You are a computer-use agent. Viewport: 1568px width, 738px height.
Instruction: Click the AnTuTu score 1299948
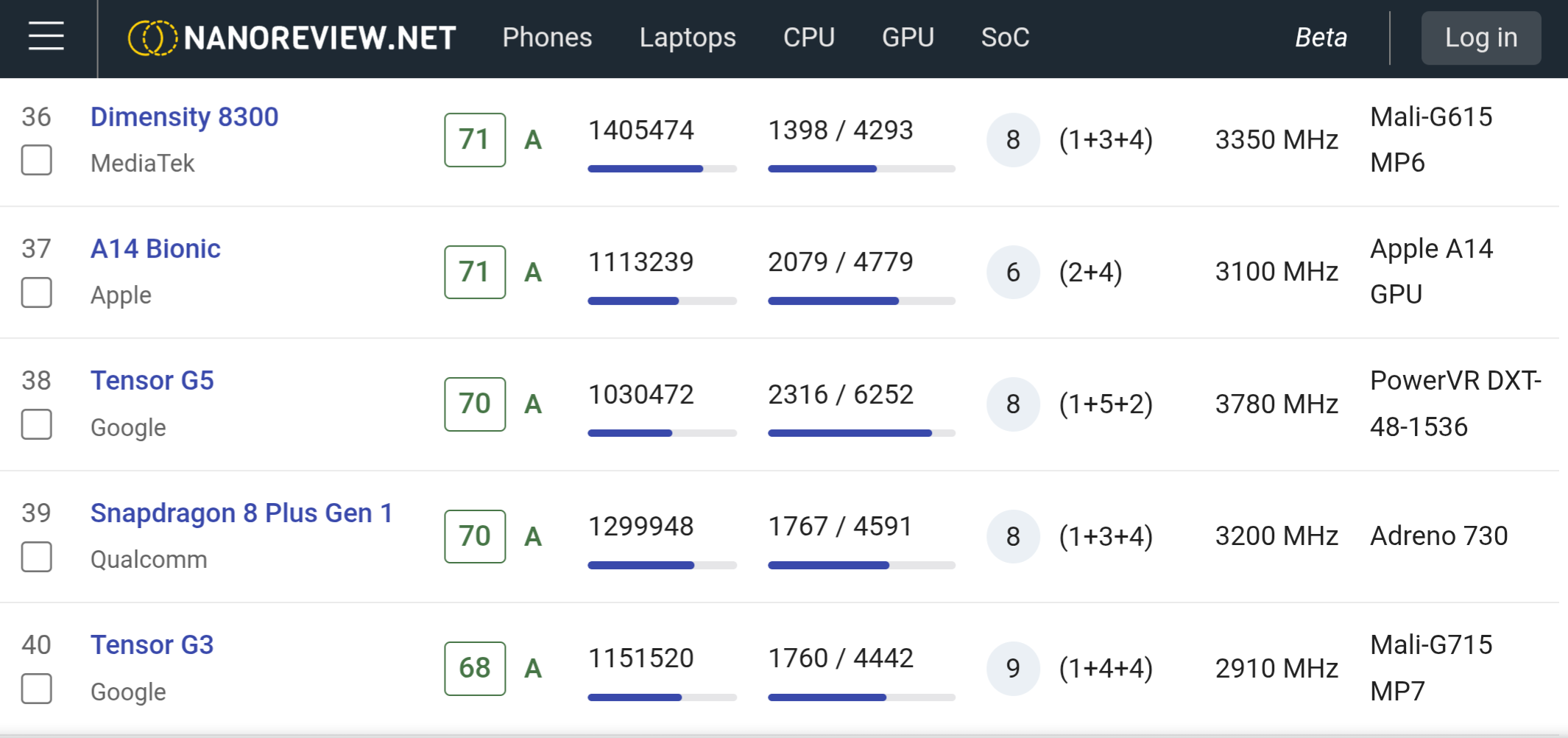(x=641, y=527)
